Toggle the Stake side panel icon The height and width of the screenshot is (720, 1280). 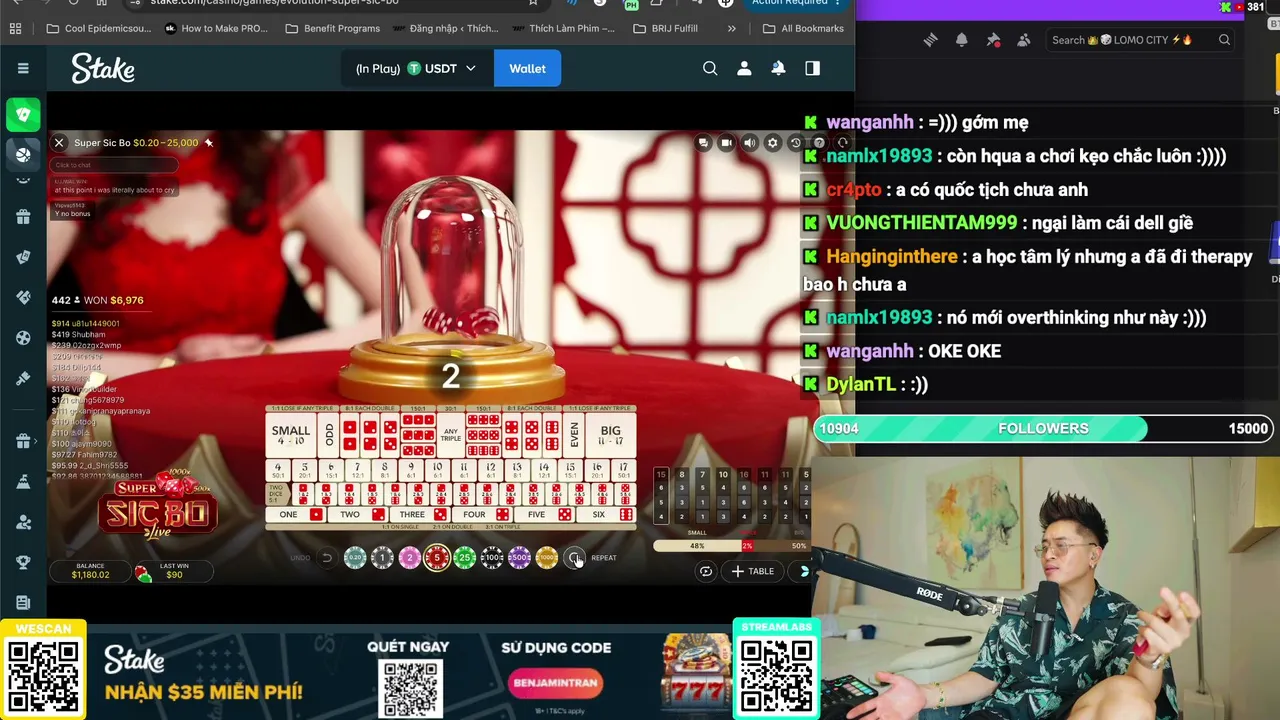(812, 68)
